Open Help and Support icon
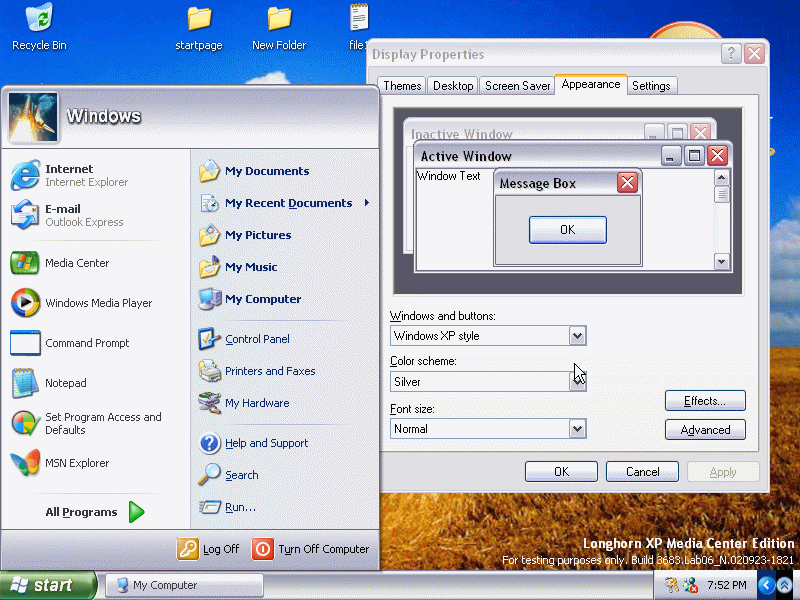 tap(209, 443)
